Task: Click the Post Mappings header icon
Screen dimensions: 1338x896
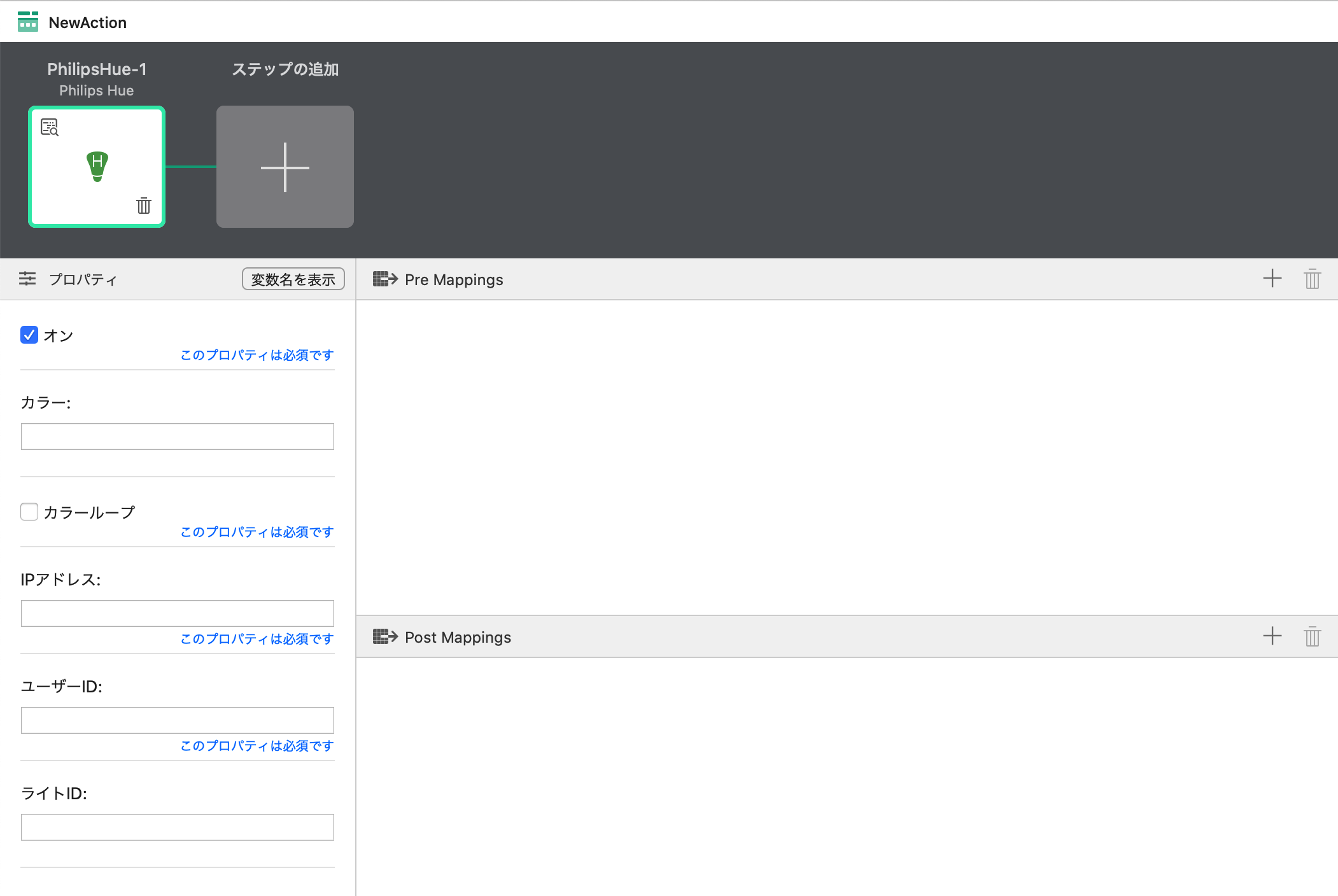Action: pos(385,636)
